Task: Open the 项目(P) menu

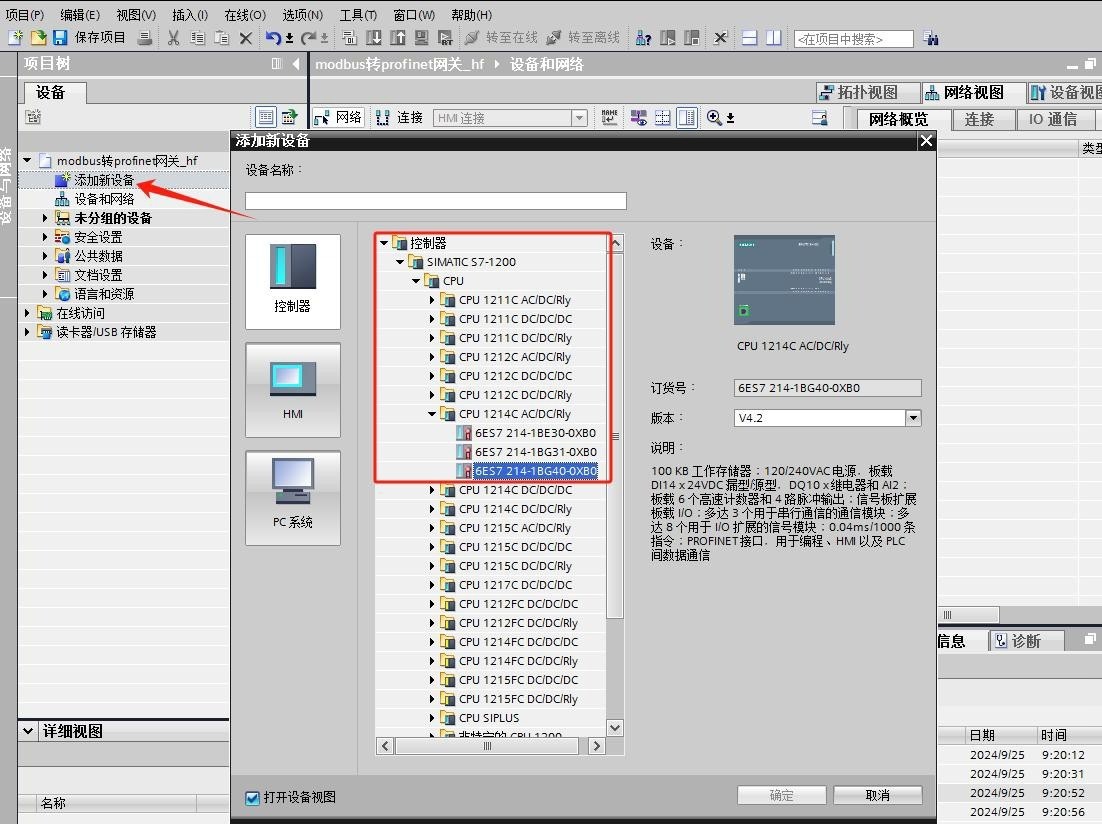Action: pos(25,14)
